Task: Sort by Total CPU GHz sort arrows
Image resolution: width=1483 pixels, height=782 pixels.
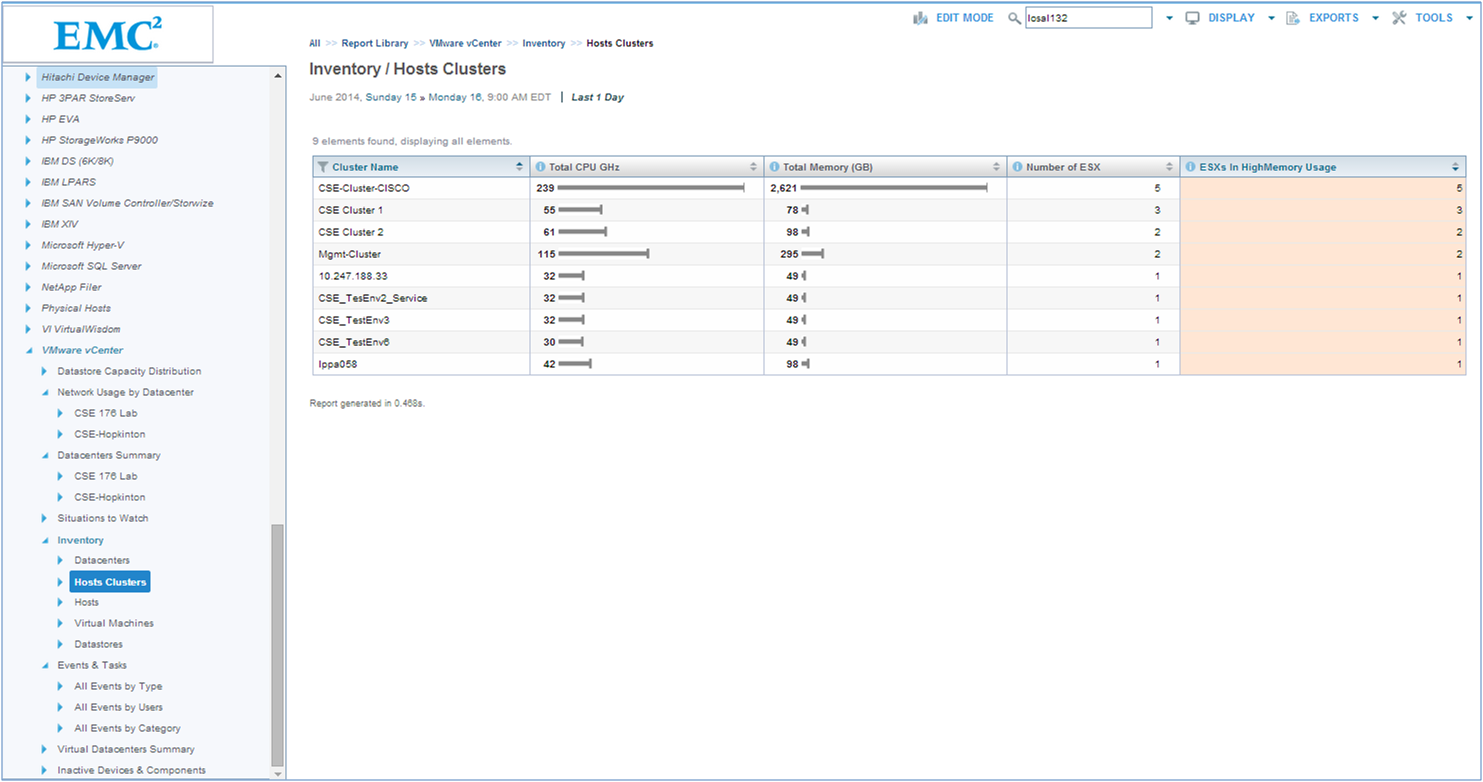Action: [753, 167]
